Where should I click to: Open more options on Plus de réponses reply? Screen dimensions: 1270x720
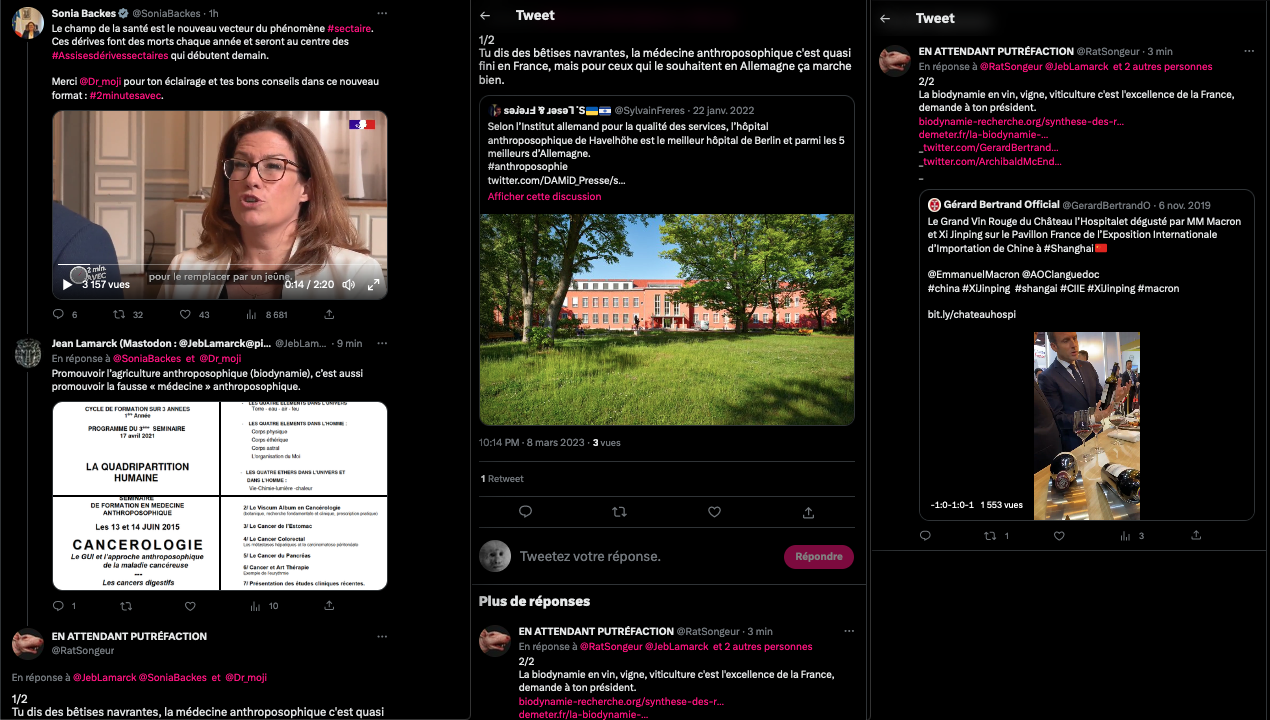pyautogui.click(x=849, y=631)
